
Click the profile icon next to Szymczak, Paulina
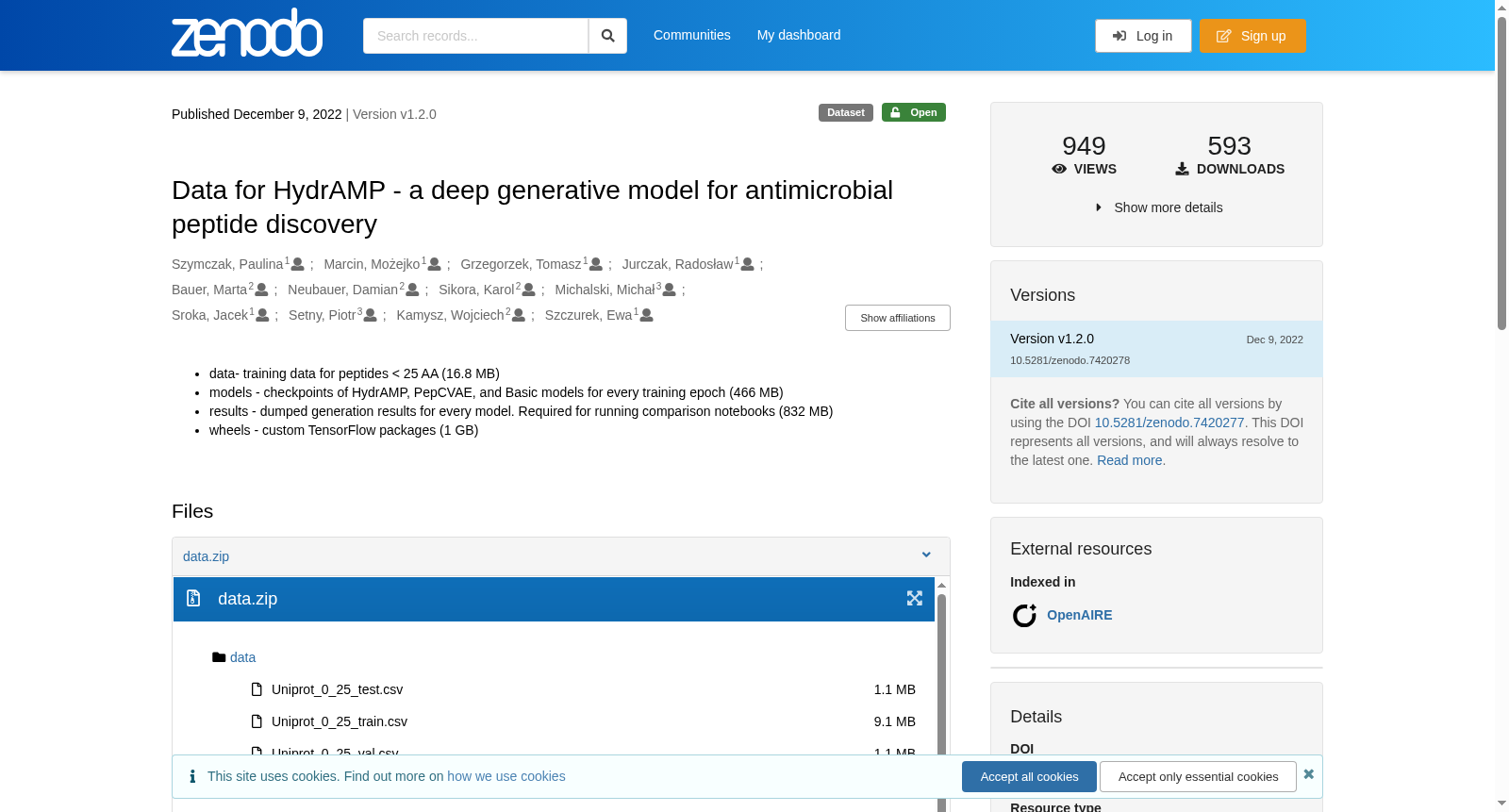point(298,265)
